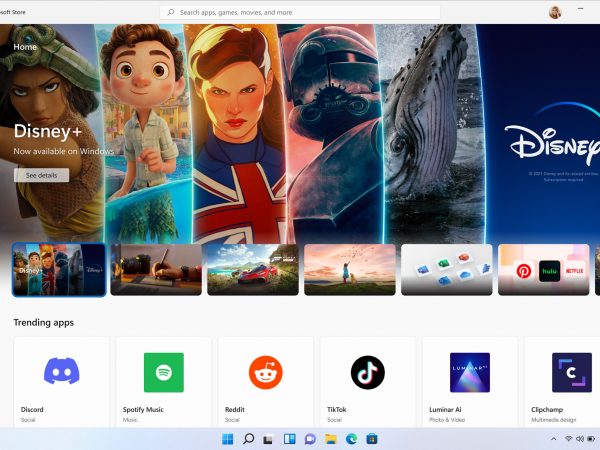The width and height of the screenshot is (600, 450).
Task: Open taskbar Search icon
Action: pos(248,439)
